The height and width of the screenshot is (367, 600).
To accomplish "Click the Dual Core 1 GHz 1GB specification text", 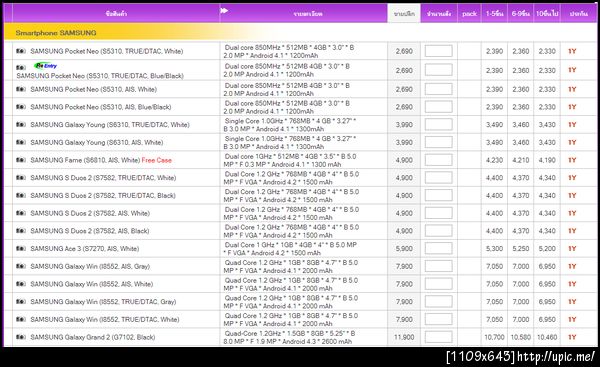I will pos(290,249).
